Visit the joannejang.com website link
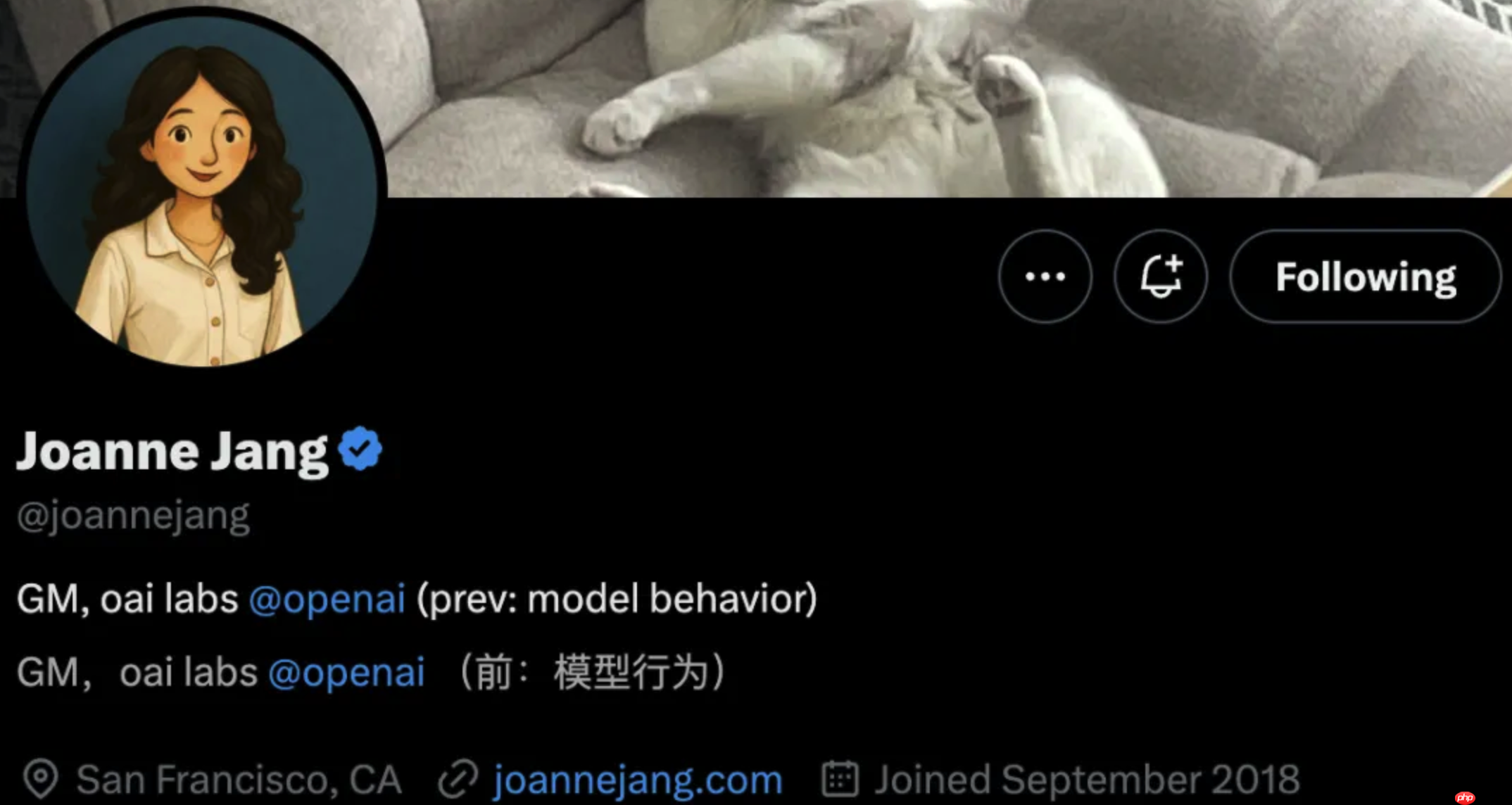Screen dimensions: 1512x805 coord(638,780)
